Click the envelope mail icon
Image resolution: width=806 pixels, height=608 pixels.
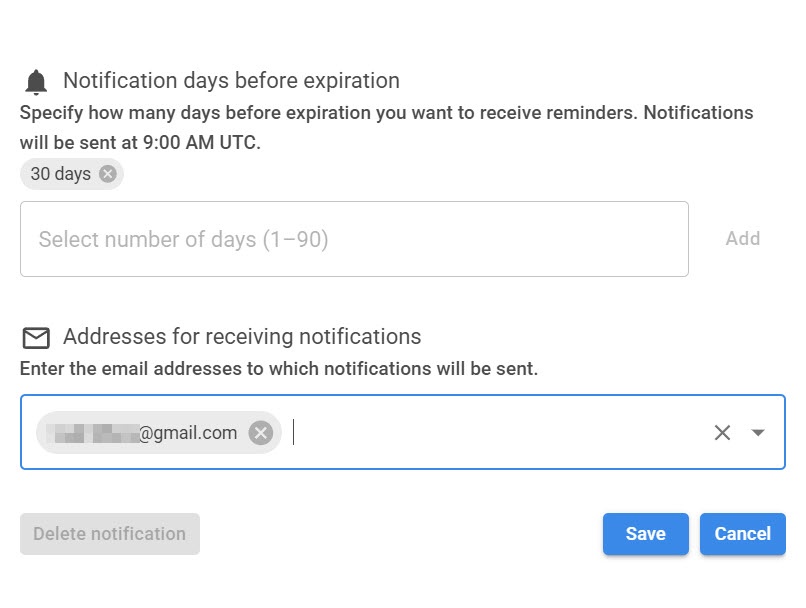tap(36, 338)
